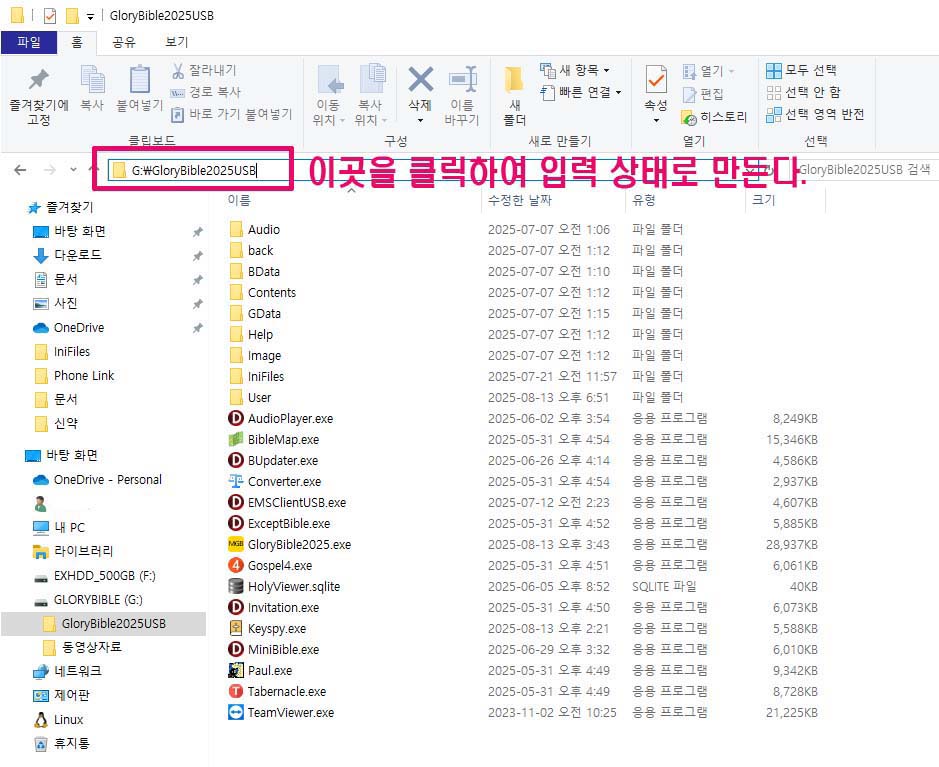This screenshot has width=939, height=767.
Task: Click the 붙여넣기 (Paste) clipboard icon
Action: point(140,80)
